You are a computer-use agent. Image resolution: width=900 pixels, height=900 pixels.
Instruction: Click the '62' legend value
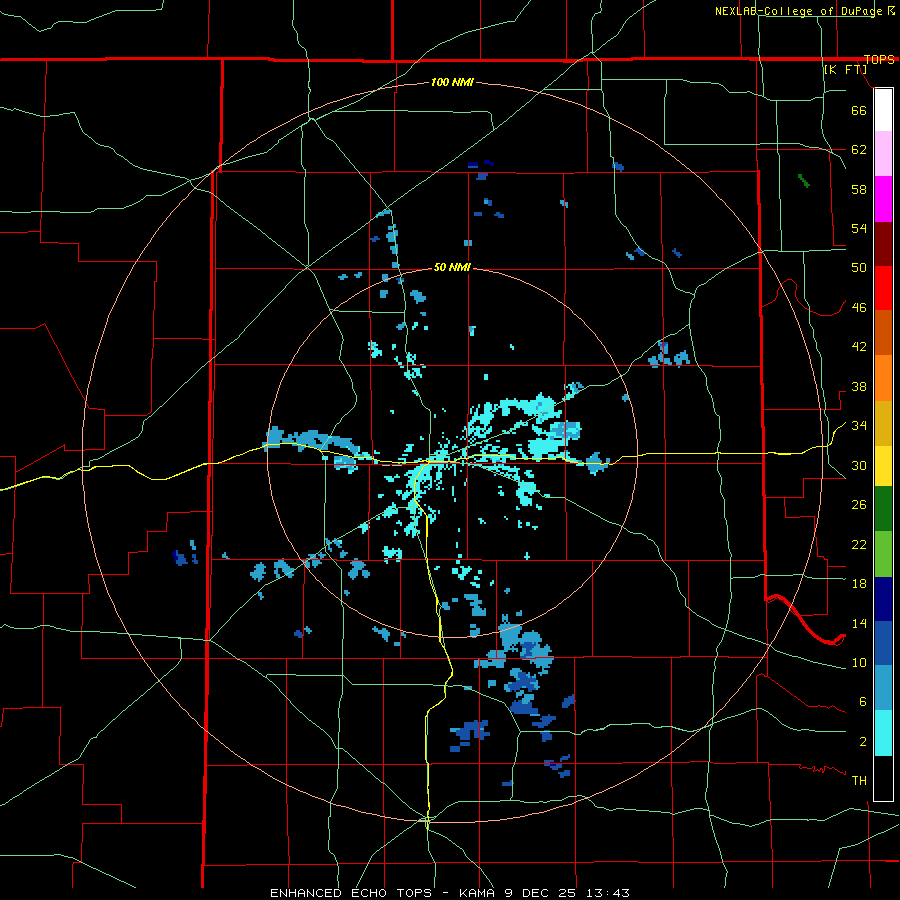tap(859, 150)
